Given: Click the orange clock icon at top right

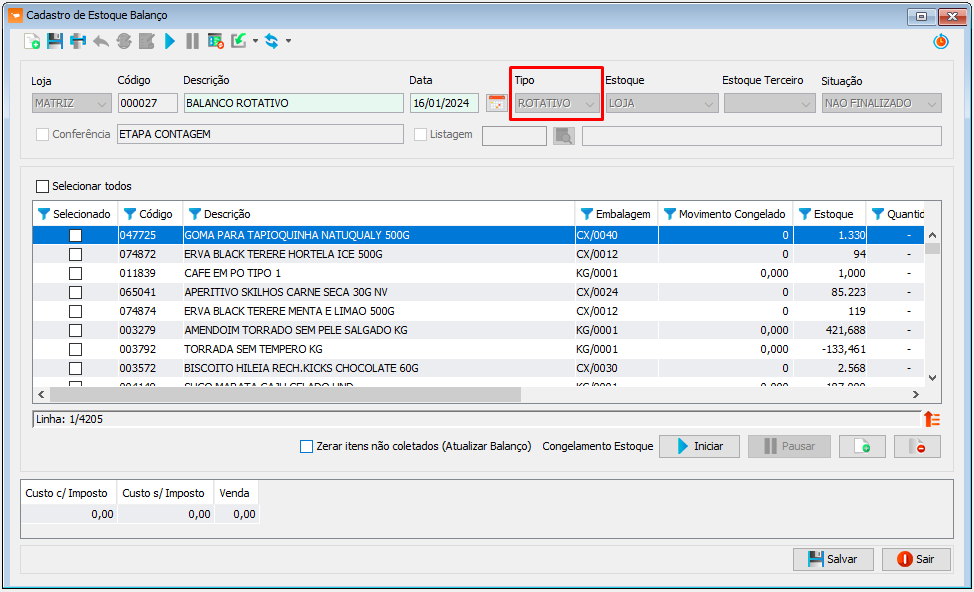Looking at the screenshot, I should 940,42.
